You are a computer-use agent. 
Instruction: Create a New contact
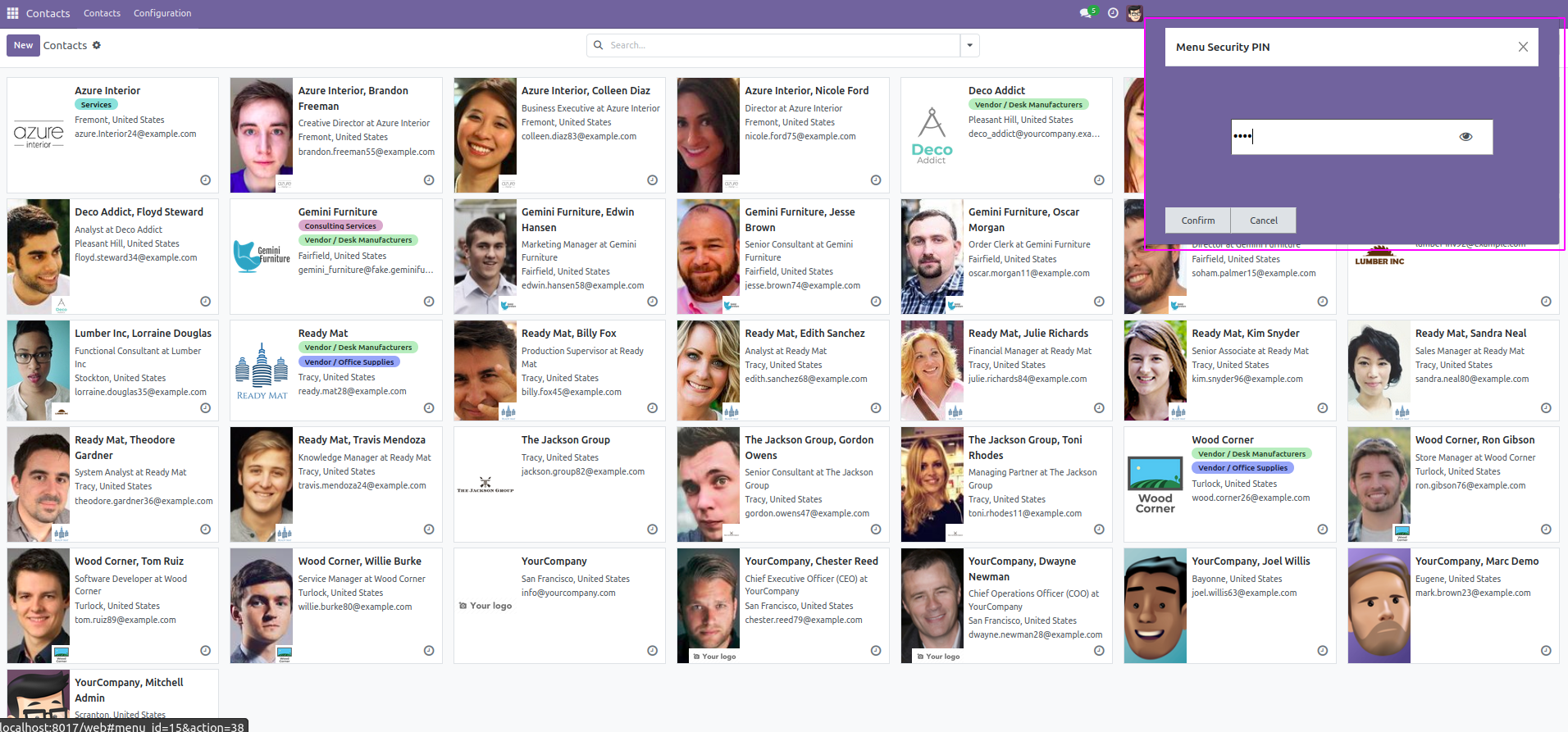[x=23, y=45]
